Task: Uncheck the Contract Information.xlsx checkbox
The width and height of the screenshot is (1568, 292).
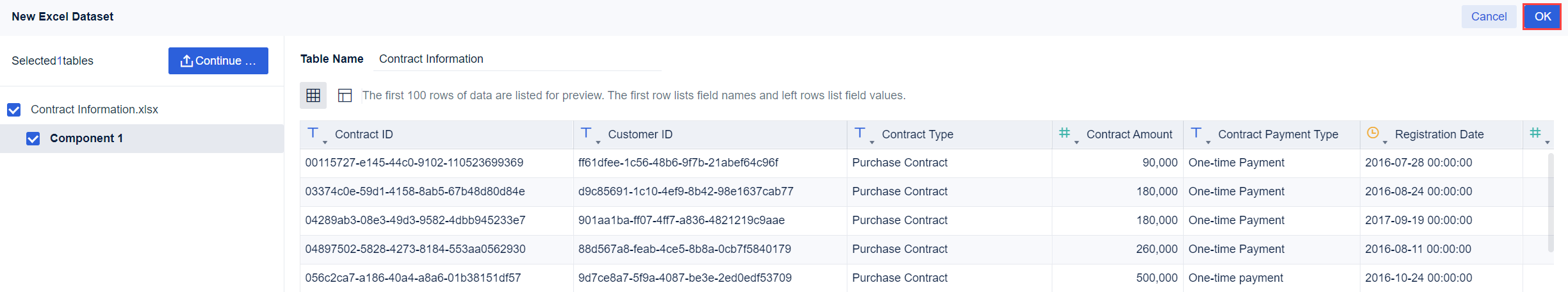Action: (x=14, y=109)
